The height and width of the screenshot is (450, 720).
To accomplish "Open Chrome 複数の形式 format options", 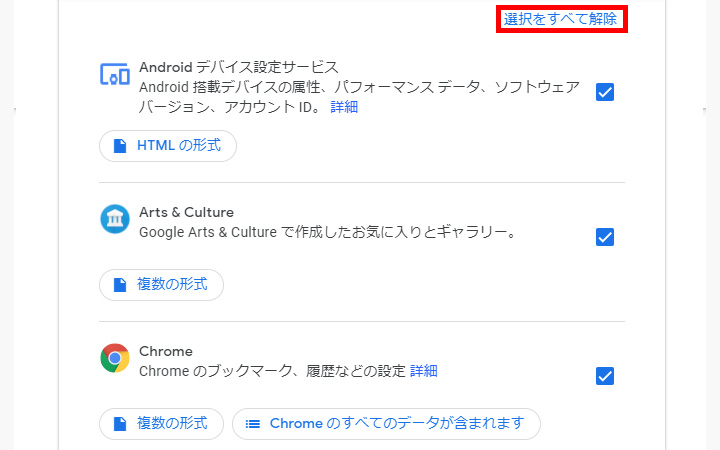I will (161, 424).
